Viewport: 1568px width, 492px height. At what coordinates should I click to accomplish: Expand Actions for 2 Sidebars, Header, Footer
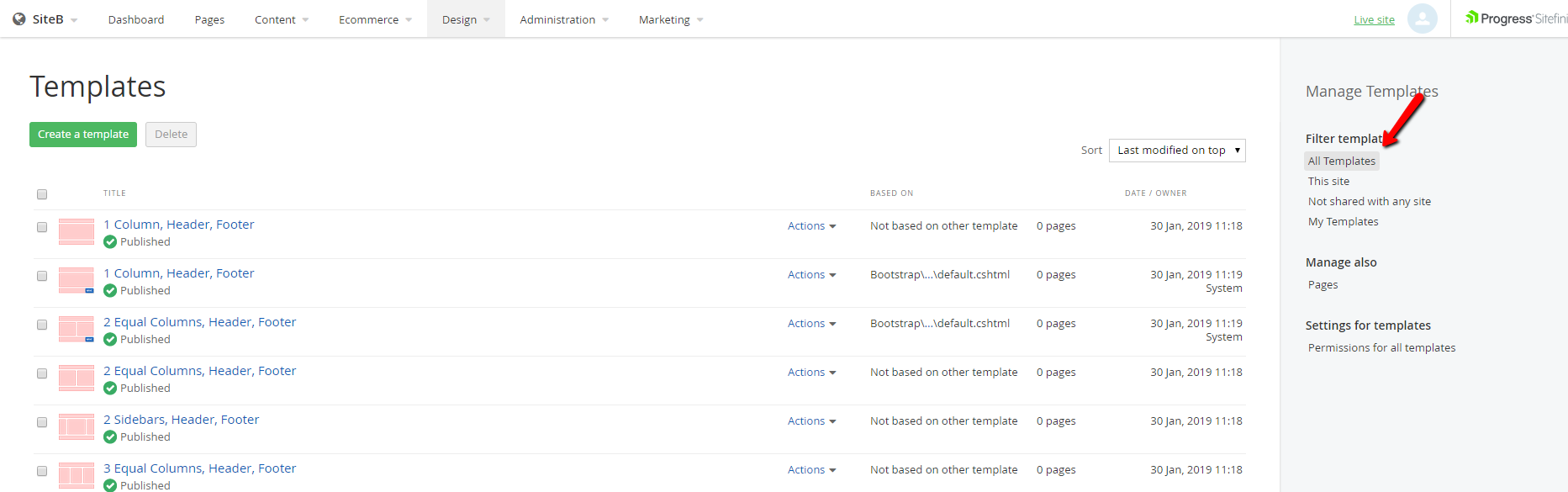(x=811, y=421)
